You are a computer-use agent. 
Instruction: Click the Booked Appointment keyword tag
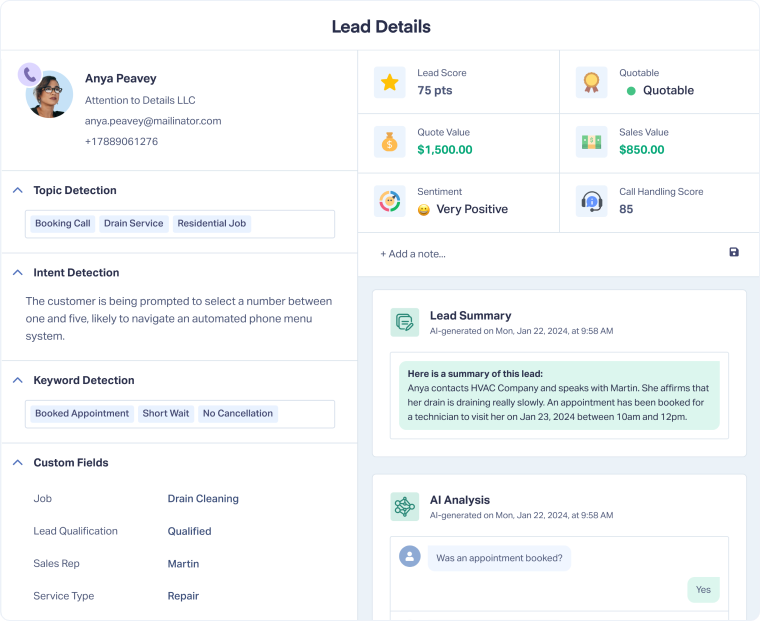coord(82,413)
